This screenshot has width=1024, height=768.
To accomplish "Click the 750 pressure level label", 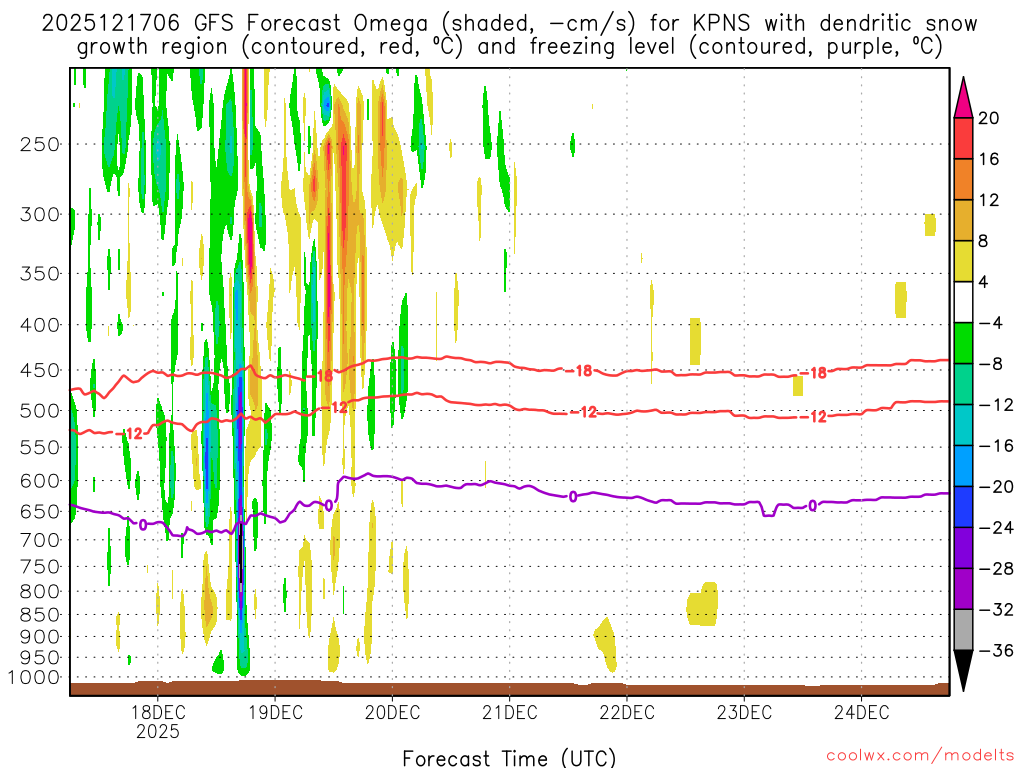I will [x=40, y=566].
